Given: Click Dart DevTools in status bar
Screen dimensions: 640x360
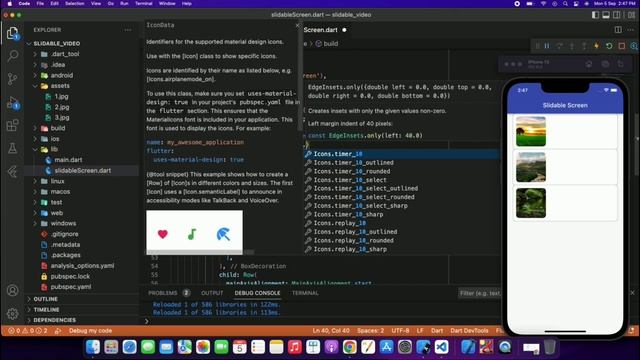Looking at the screenshot, I should (x=469, y=331).
